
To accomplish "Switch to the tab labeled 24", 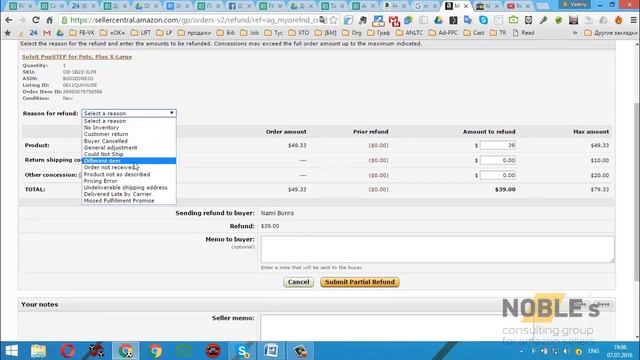I will point(84,6).
